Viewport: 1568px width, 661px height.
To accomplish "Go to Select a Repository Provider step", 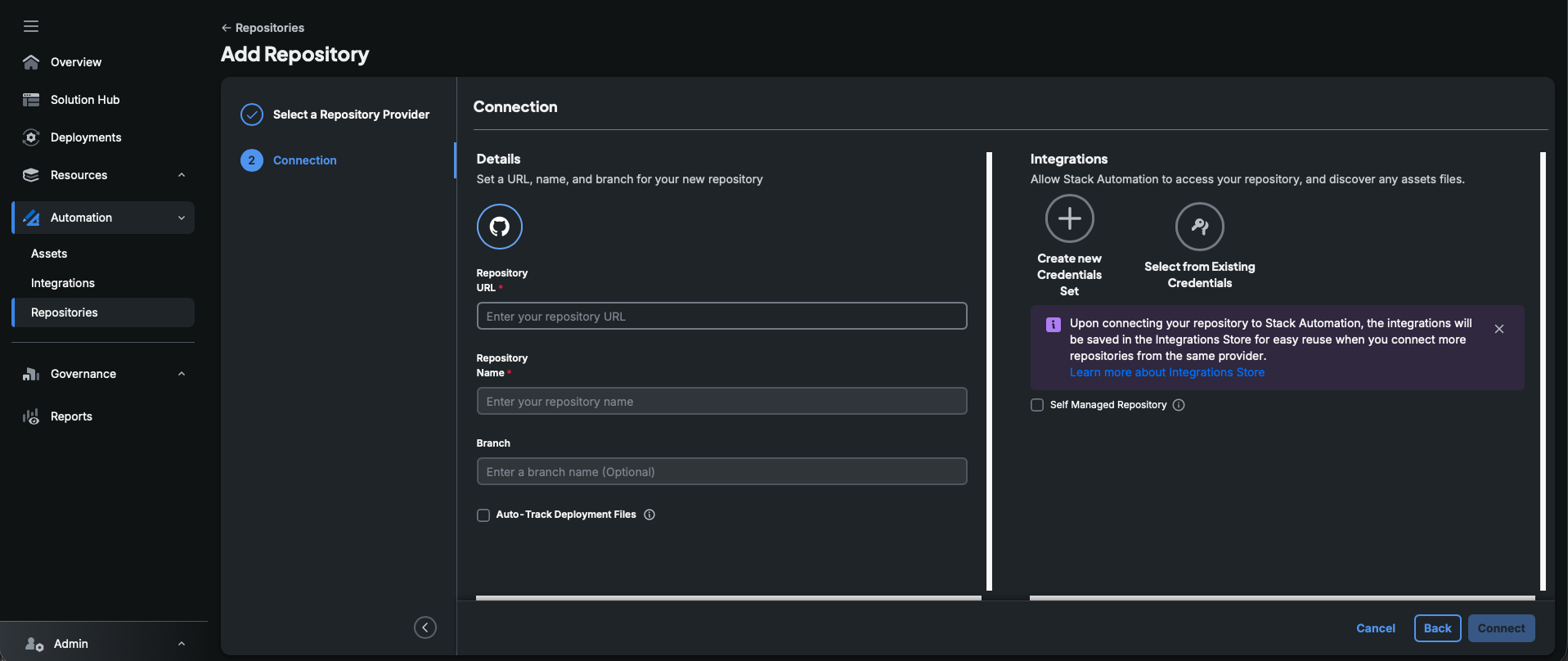I will [351, 115].
